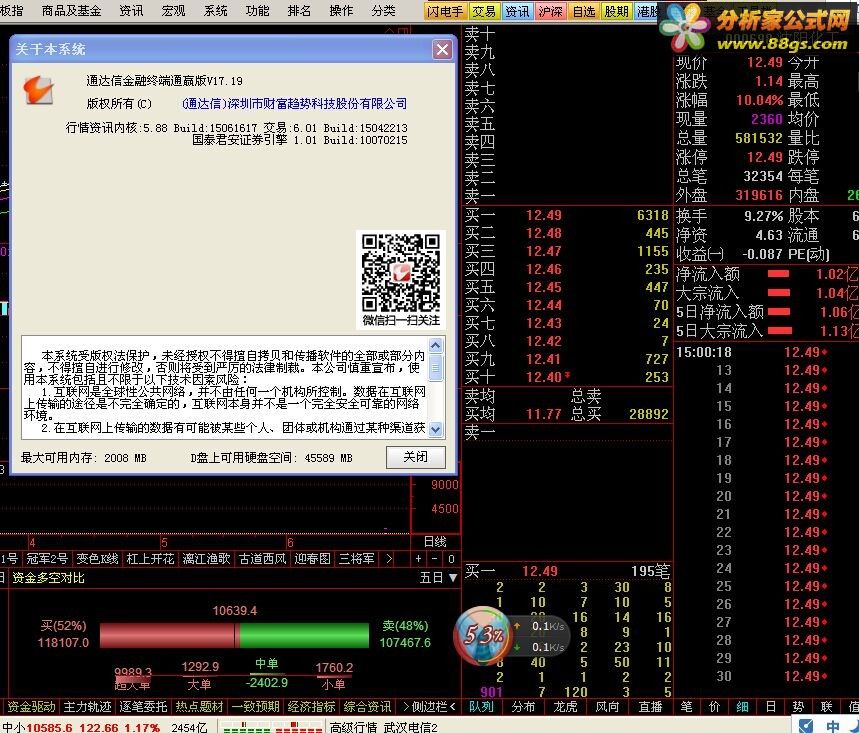Click the + zoom button beside the indicator tabs

pos(419,559)
